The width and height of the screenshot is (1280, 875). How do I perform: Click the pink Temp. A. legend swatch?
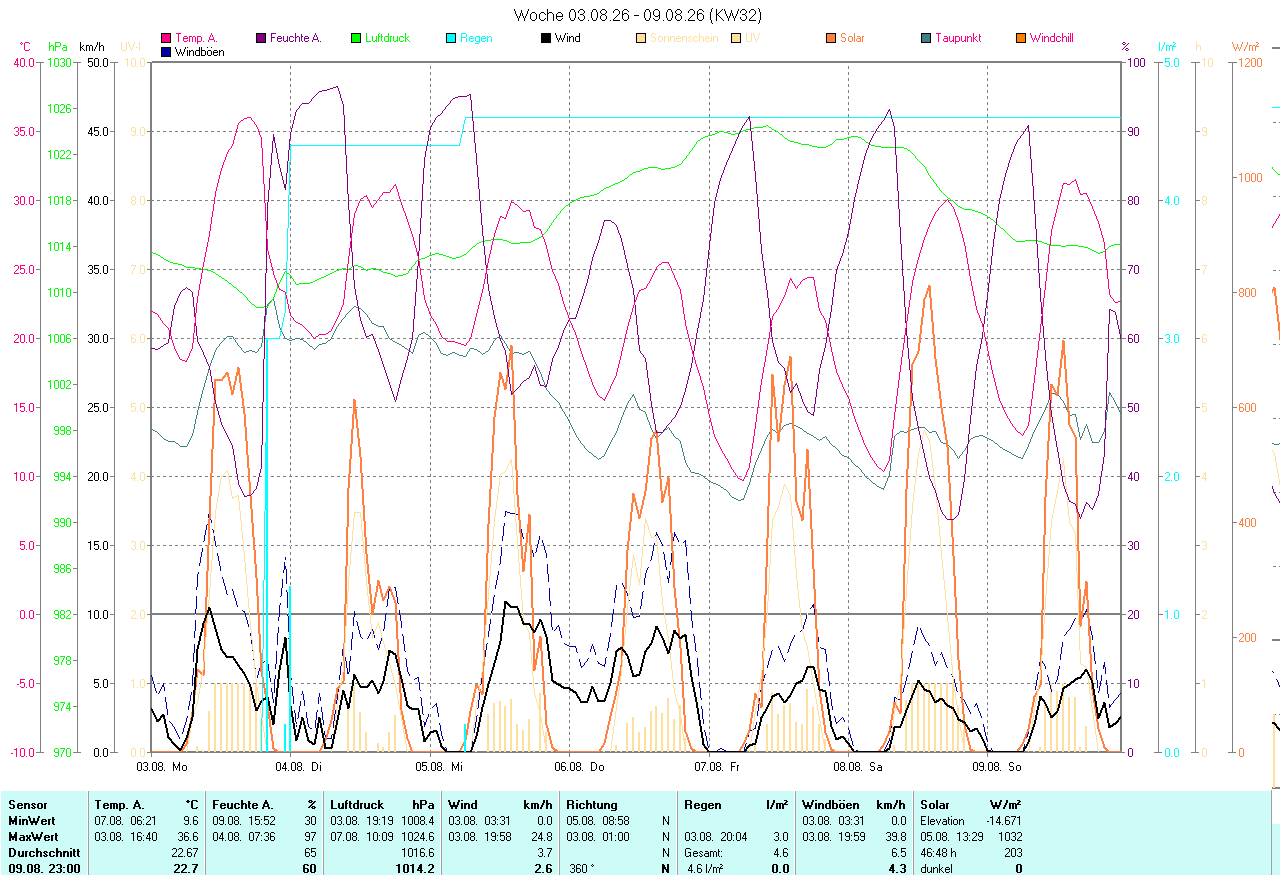[x=166, y=38]
